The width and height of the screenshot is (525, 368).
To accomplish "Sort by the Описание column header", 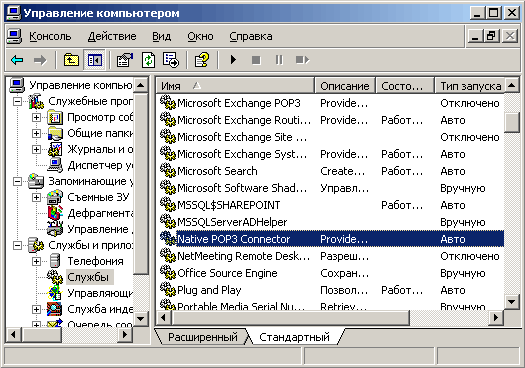I will (345, 86).
